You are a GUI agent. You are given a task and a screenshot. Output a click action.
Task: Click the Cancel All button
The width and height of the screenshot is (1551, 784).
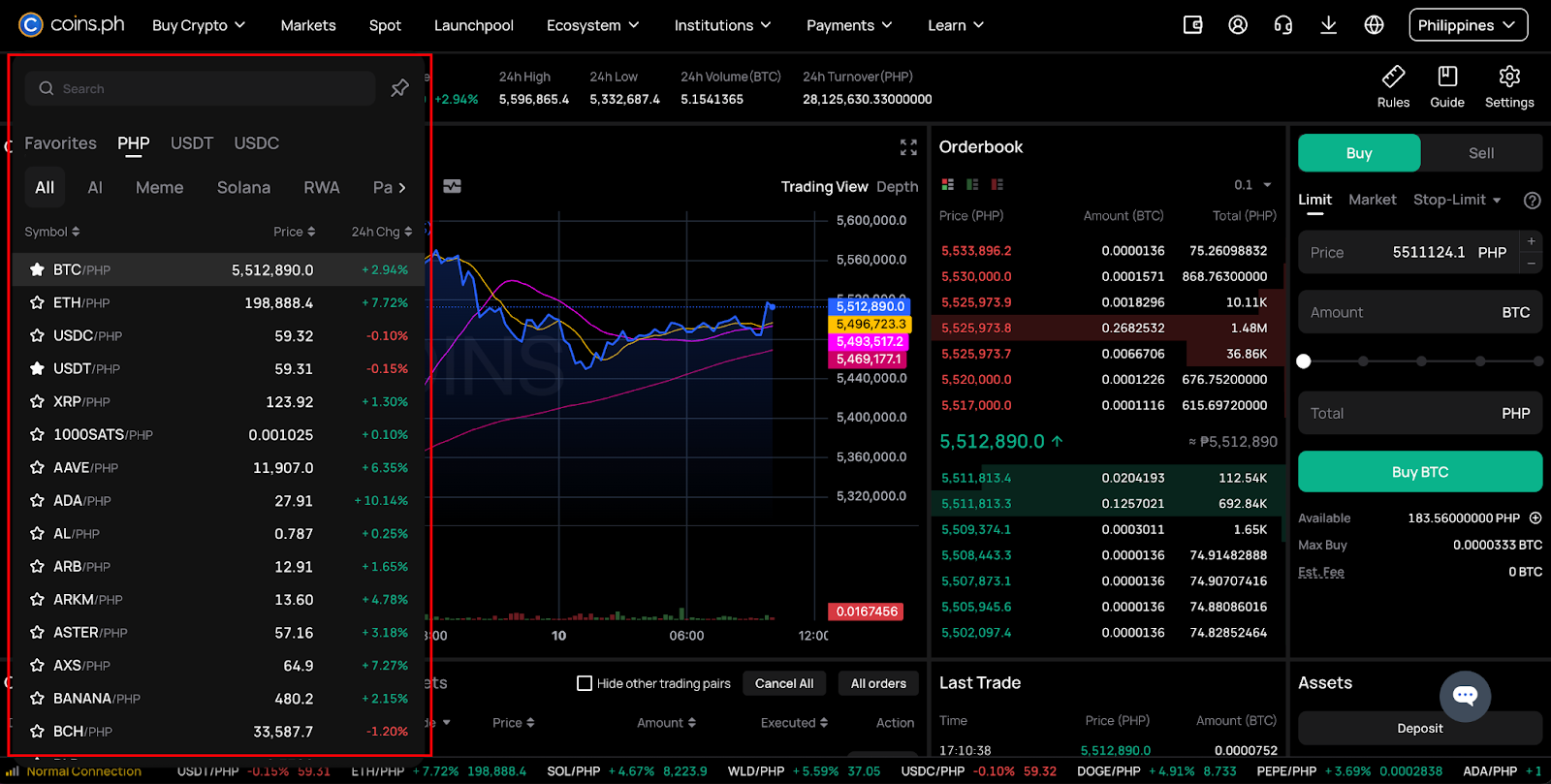pos(784,683)
